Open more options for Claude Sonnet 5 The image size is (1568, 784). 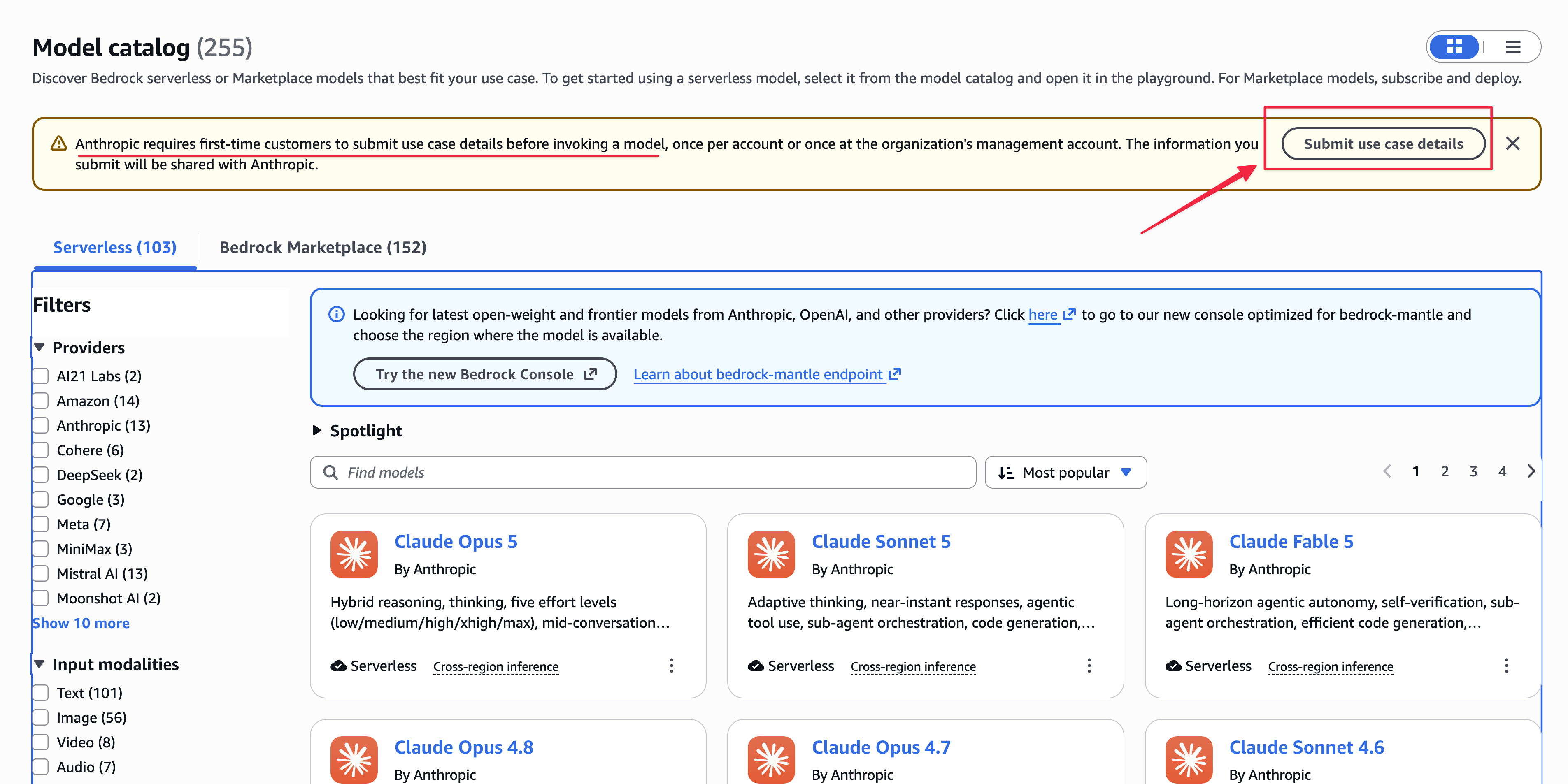1089,666
